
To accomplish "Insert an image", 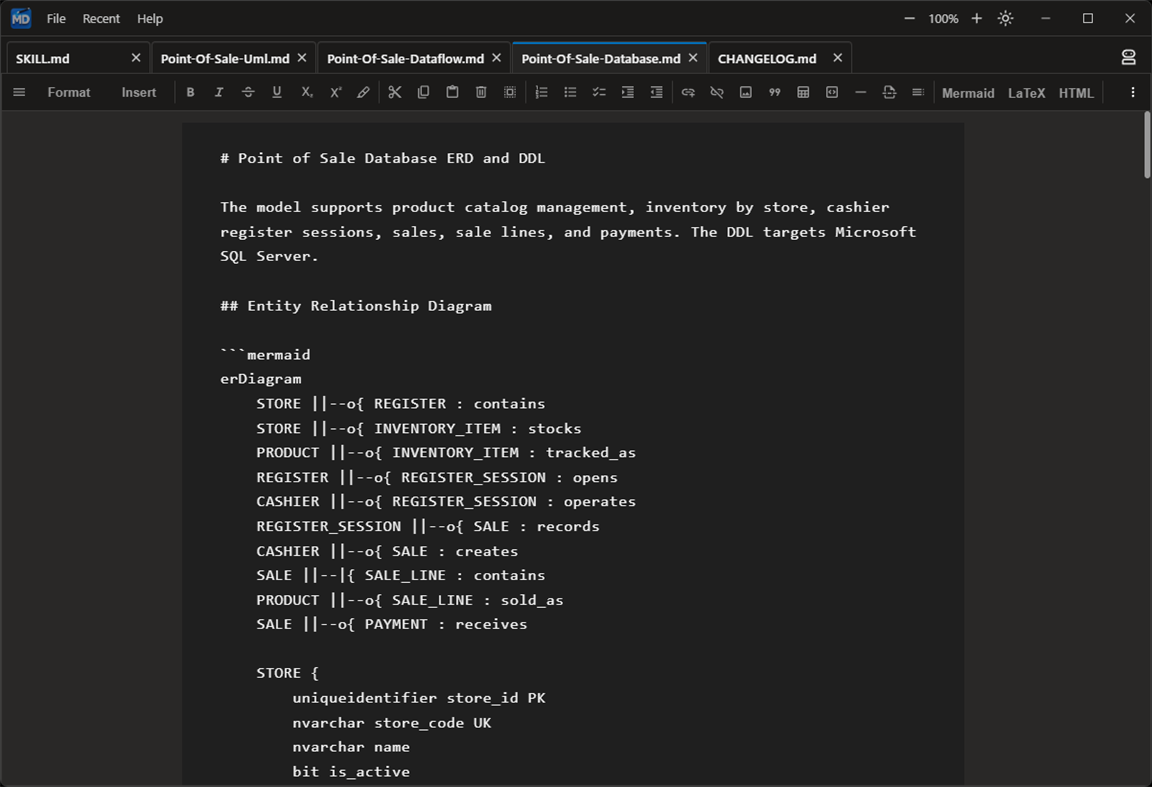I will (x=746, y=93).
